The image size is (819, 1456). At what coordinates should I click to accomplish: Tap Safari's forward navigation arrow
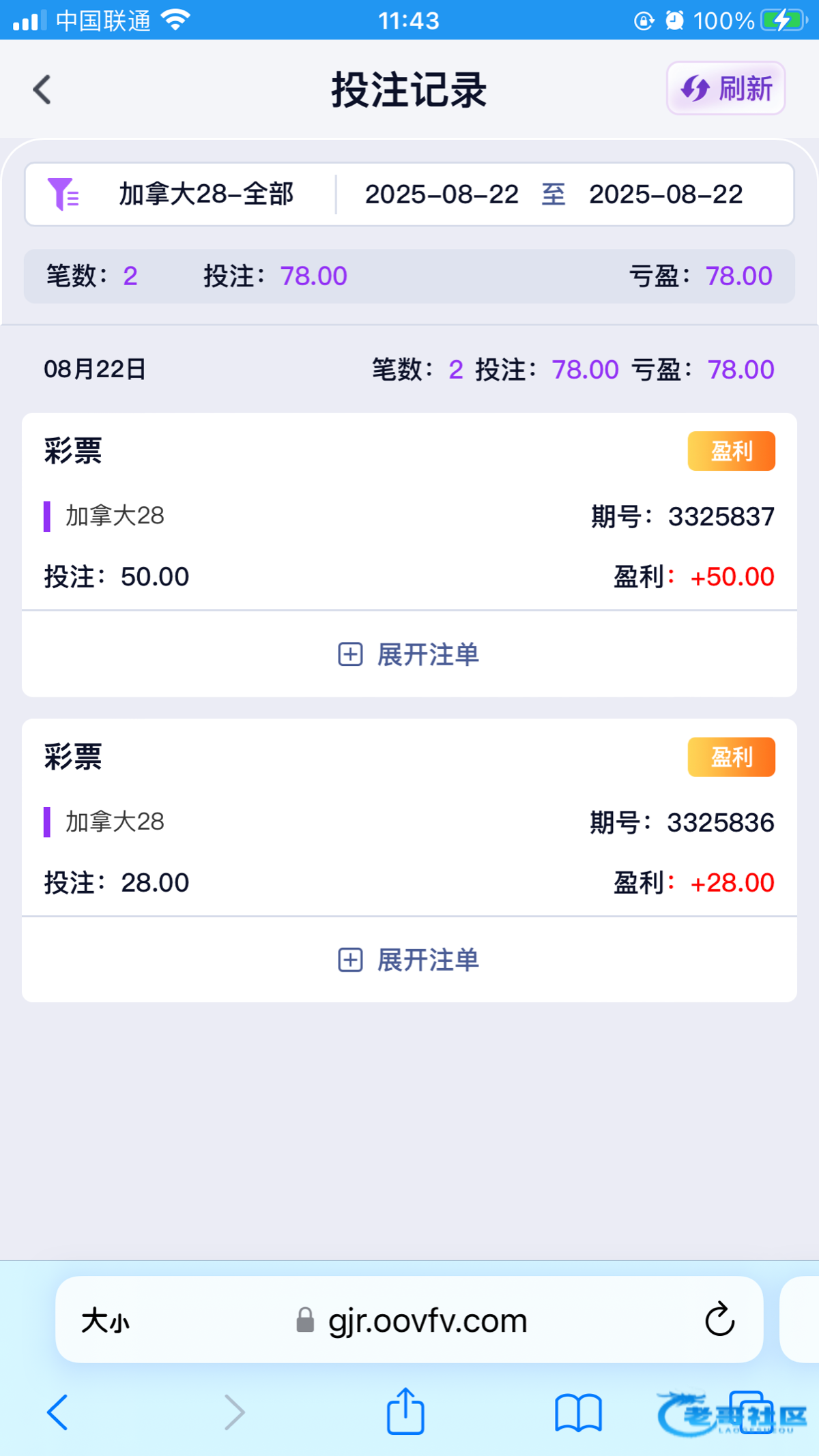coord(234,1412)
